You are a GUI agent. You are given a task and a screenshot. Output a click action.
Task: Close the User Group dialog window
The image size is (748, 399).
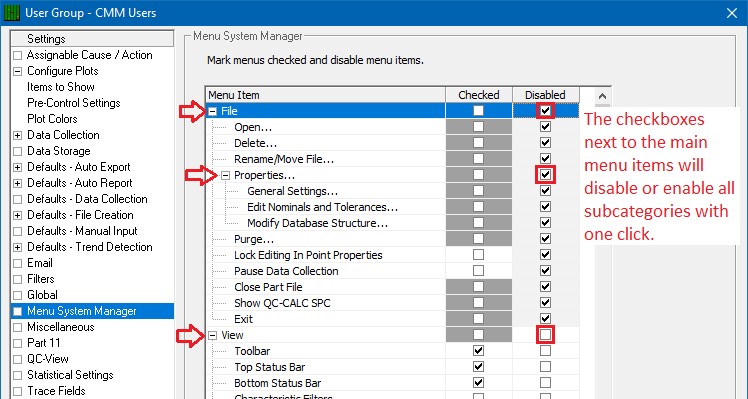(x=732, y=13)
